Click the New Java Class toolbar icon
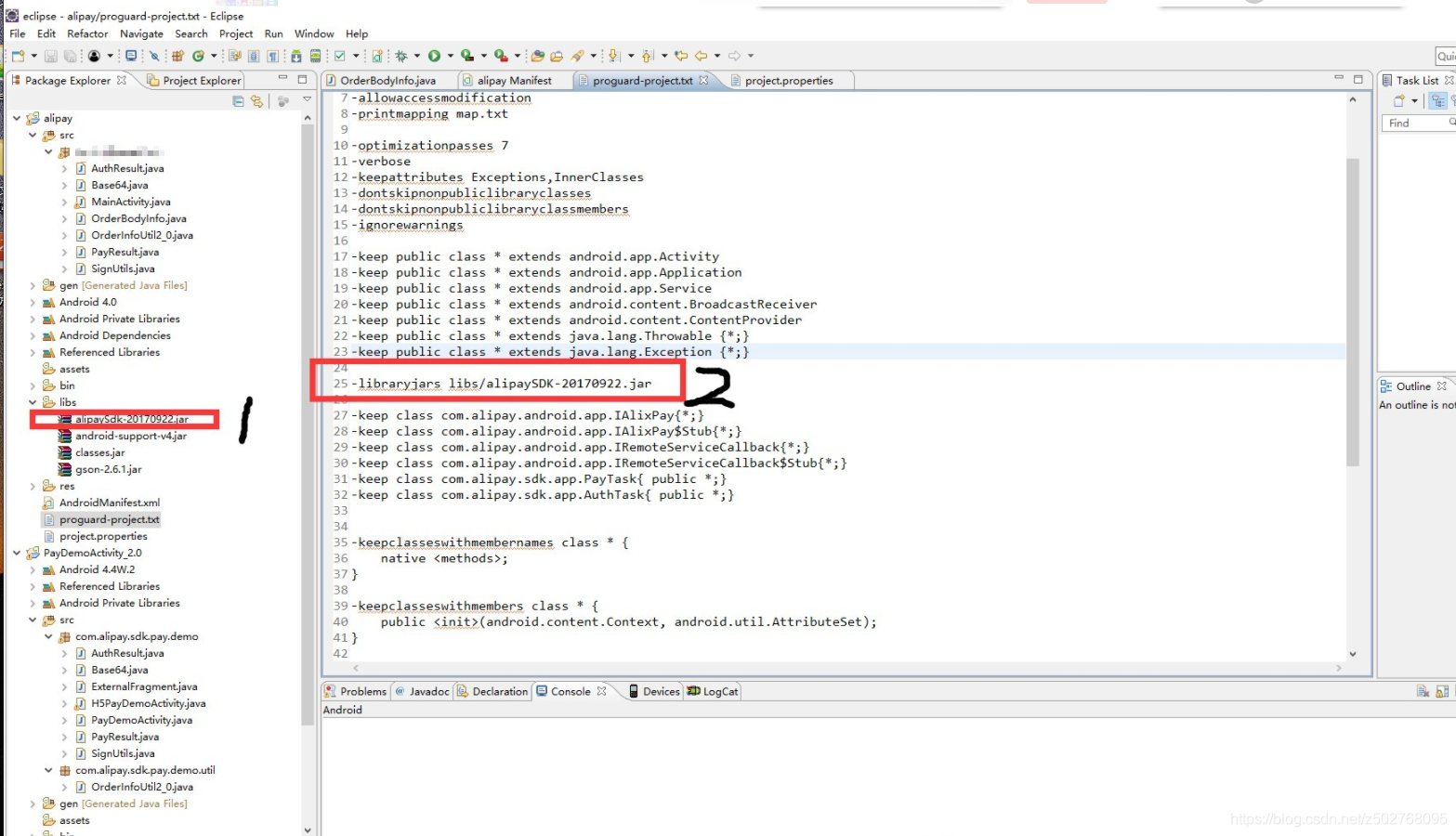 click(x=198, y=56)
